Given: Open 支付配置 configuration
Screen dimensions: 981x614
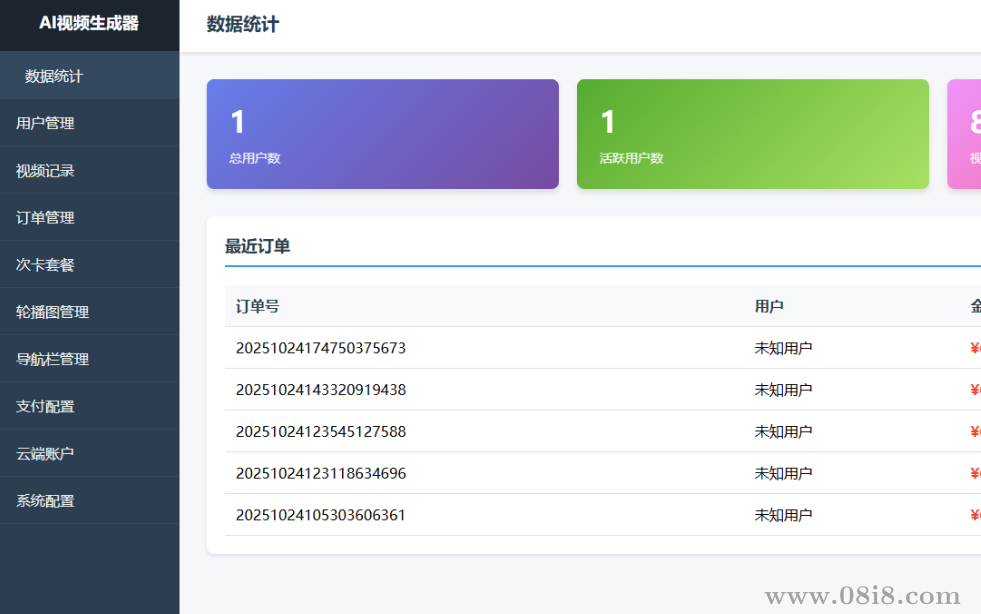Looking at the screenshot, I should pyautogui.click(x=43, y=406).
